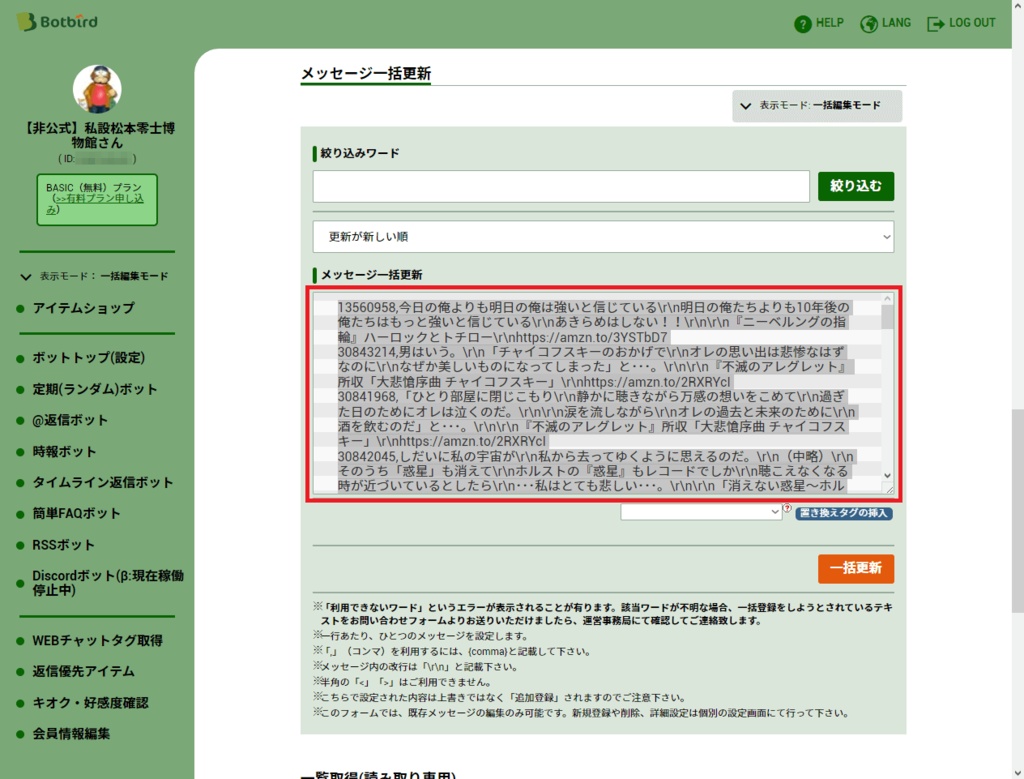This screenshot has height=779, width=1024.
Task: Open the LANG language selector
Action: [885, 24]
